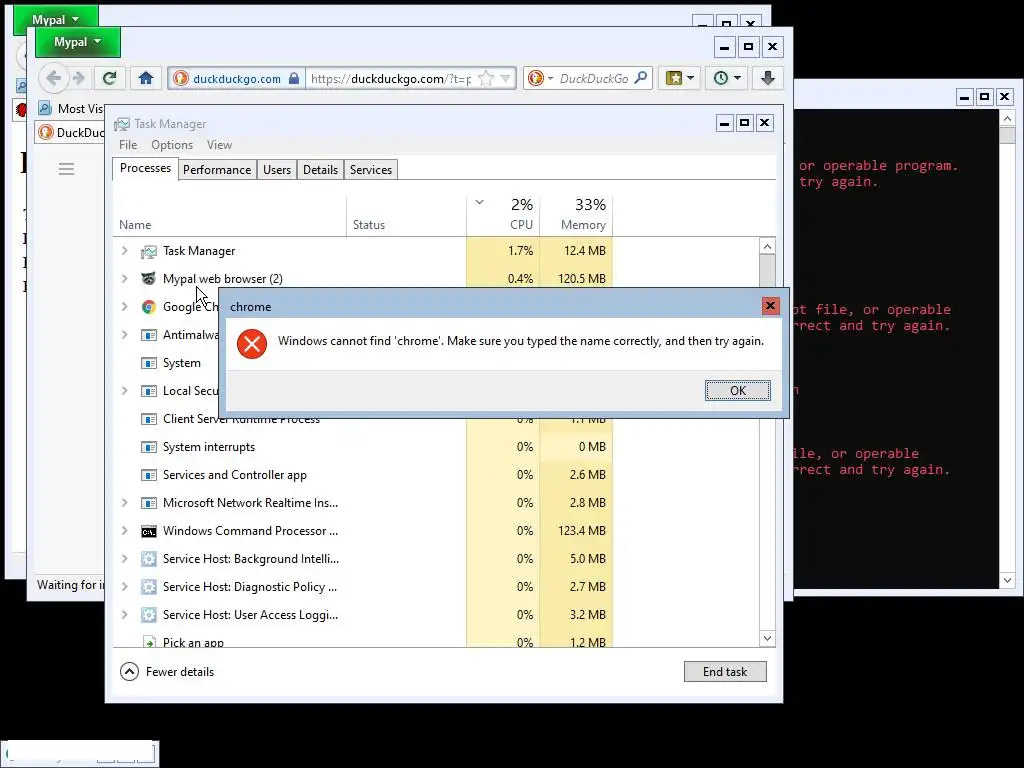The image size is (1024, 768).
Task: Go to Mypal home page
Action: click(x=146, y=78)
